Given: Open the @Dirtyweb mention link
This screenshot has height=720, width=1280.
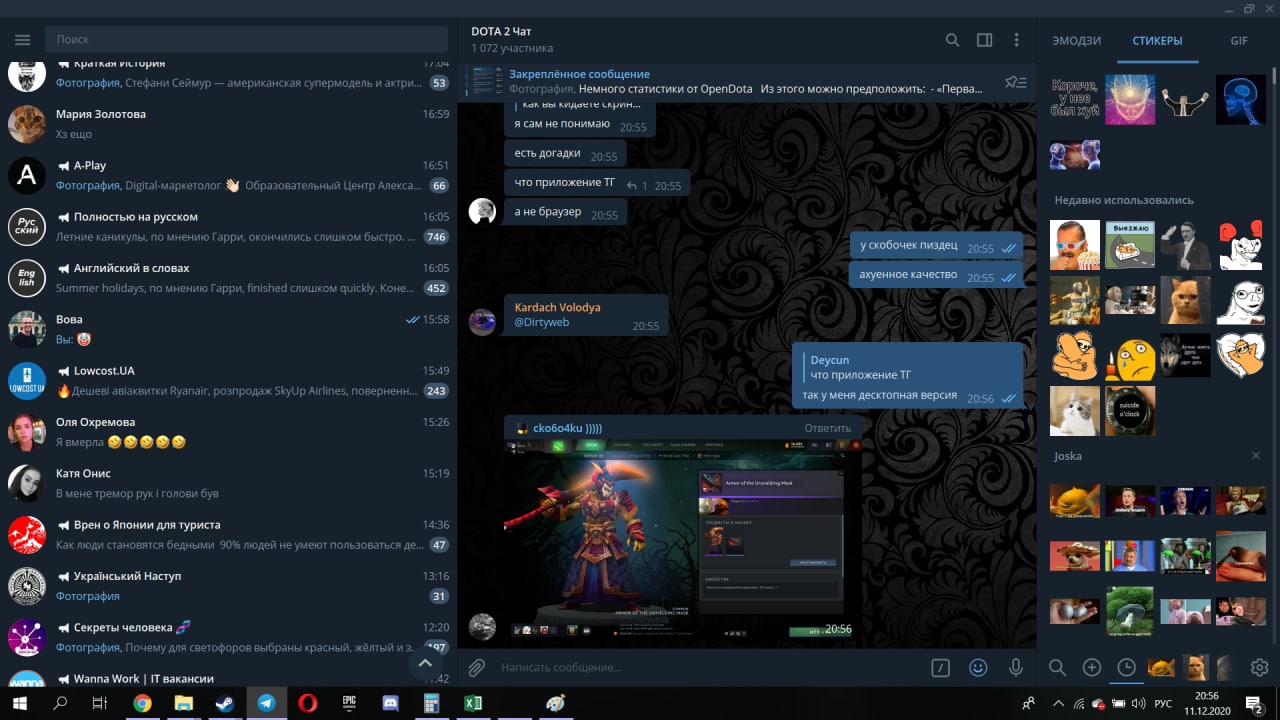Looking at the screenshot, I should point(541,323).
